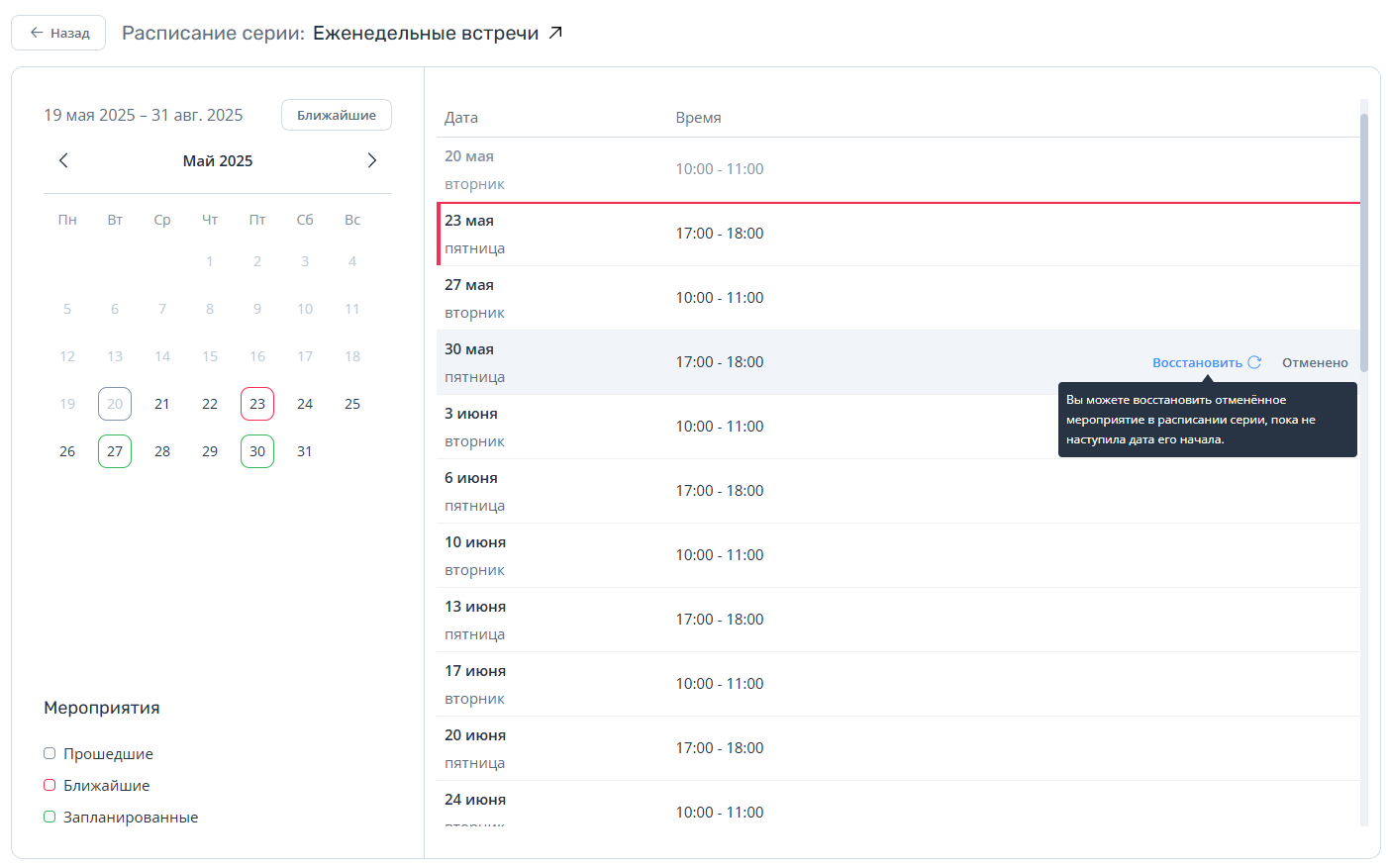This screenshot has height=868, width=1389.
Task: Click the restore circular arrow icon
Action: 1254,362
